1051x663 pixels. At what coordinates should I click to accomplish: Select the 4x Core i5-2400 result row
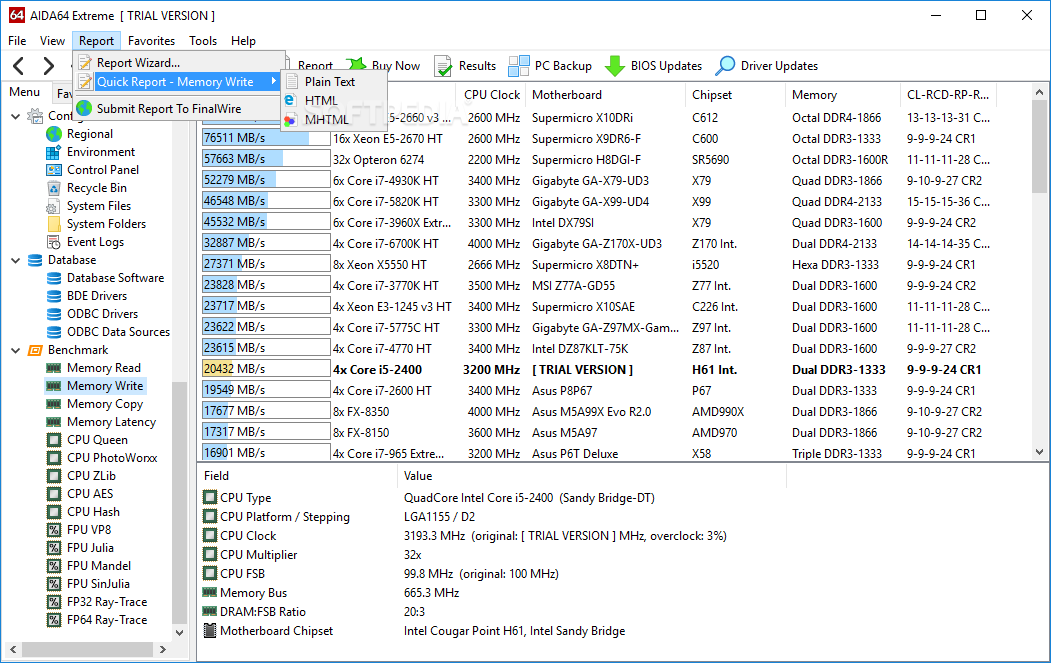pos(598,369)
